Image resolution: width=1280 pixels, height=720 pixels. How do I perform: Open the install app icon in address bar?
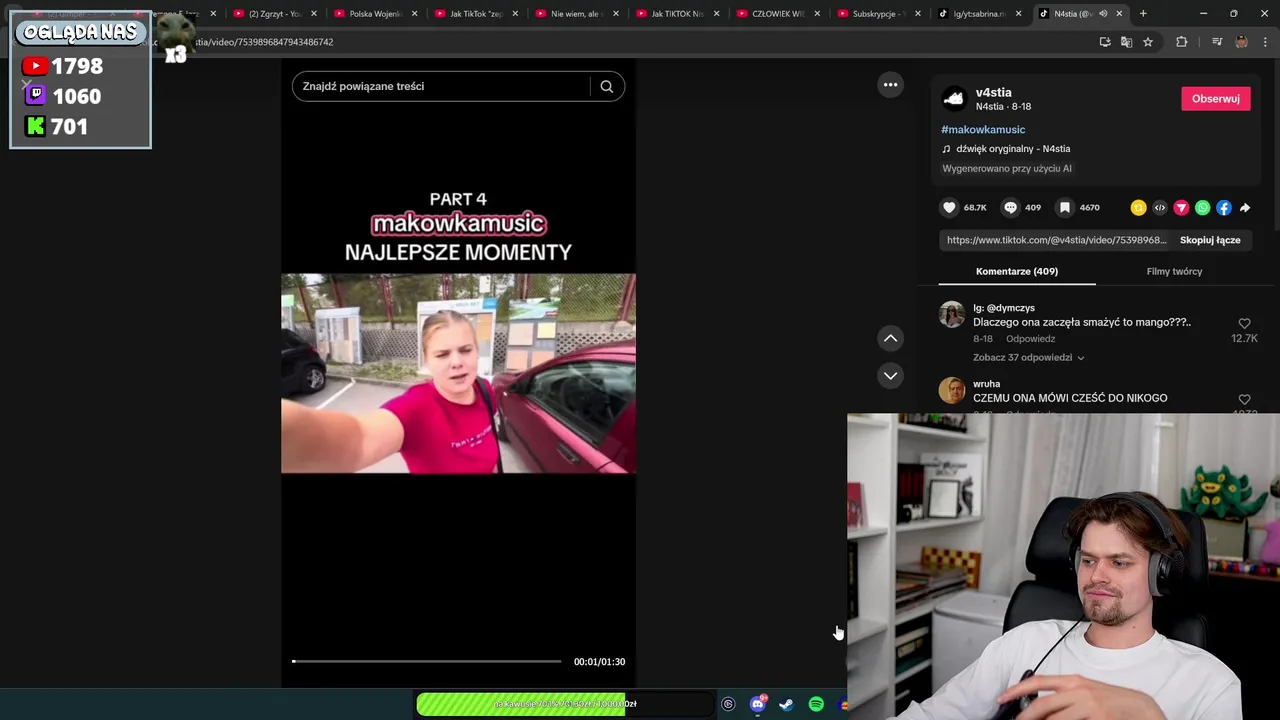[x=1105, y=42]
